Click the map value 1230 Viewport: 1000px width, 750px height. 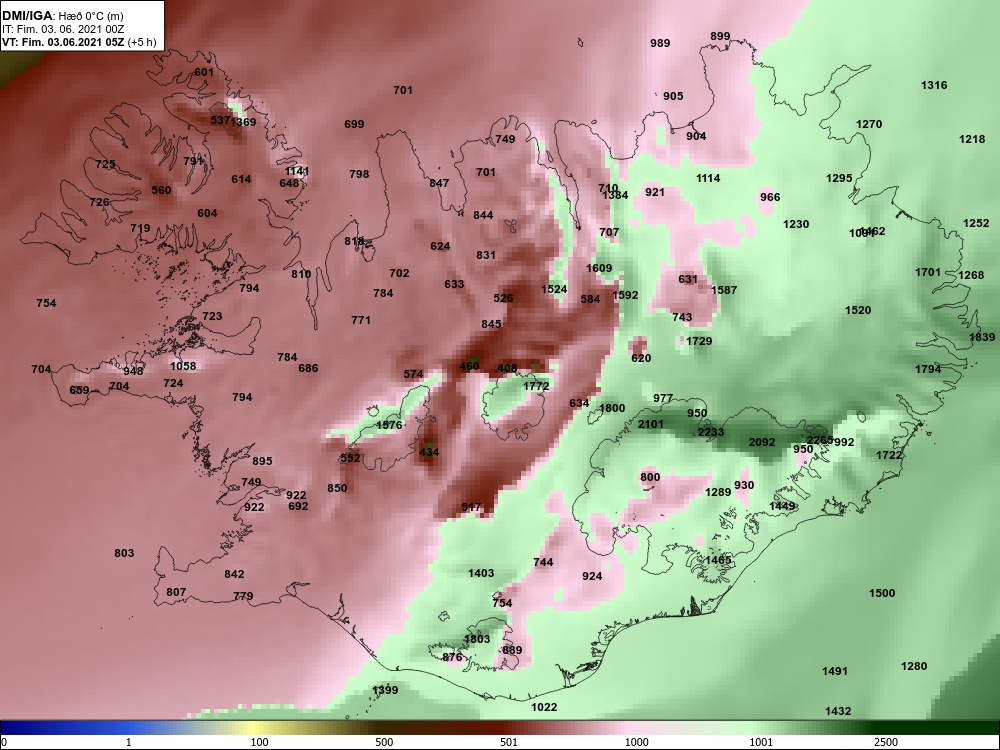796,224
